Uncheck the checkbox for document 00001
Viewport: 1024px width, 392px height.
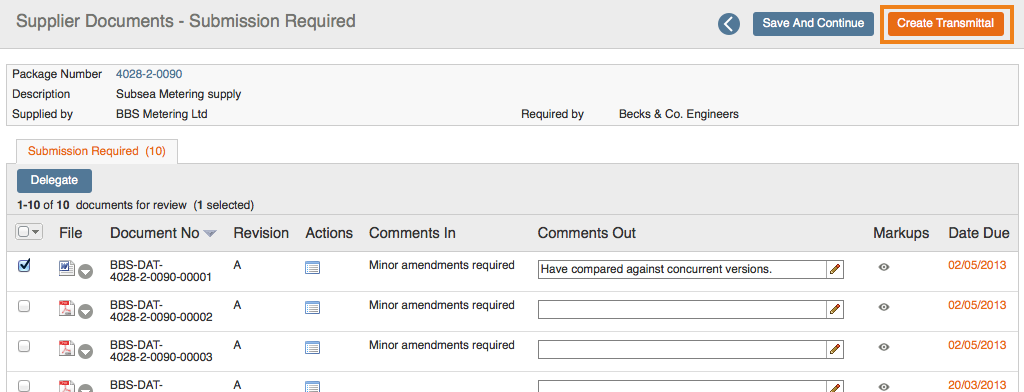[x=24, y=266]
